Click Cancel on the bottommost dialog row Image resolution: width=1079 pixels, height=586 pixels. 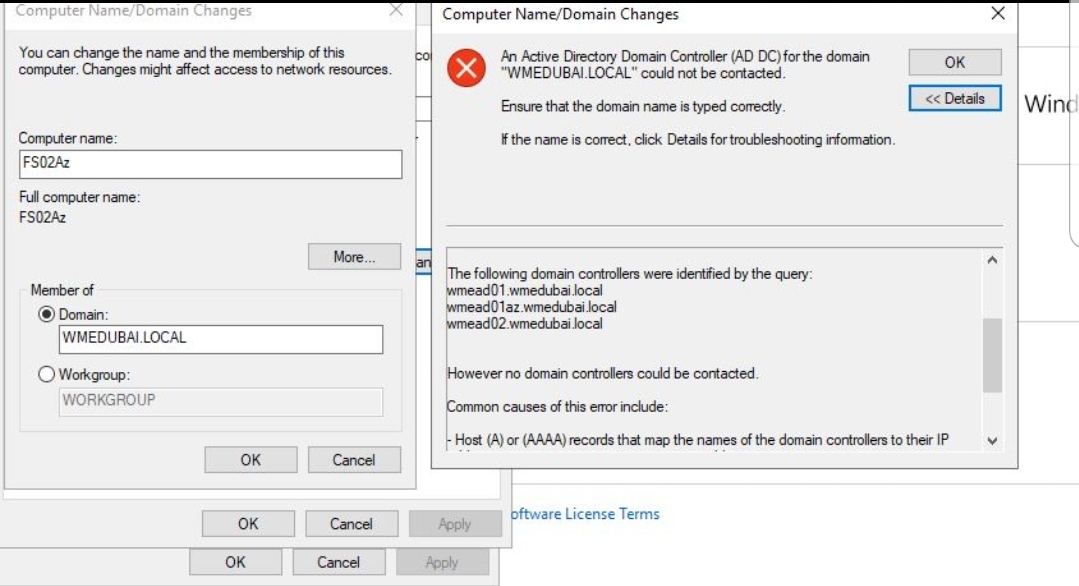[x=339, y=562]
